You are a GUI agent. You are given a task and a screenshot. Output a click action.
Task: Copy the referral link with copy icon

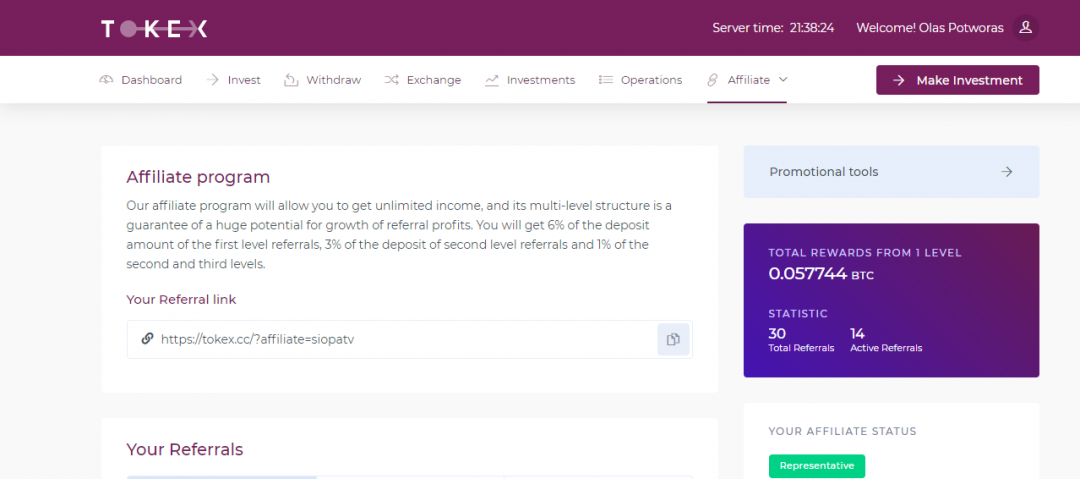pos(673,339)
